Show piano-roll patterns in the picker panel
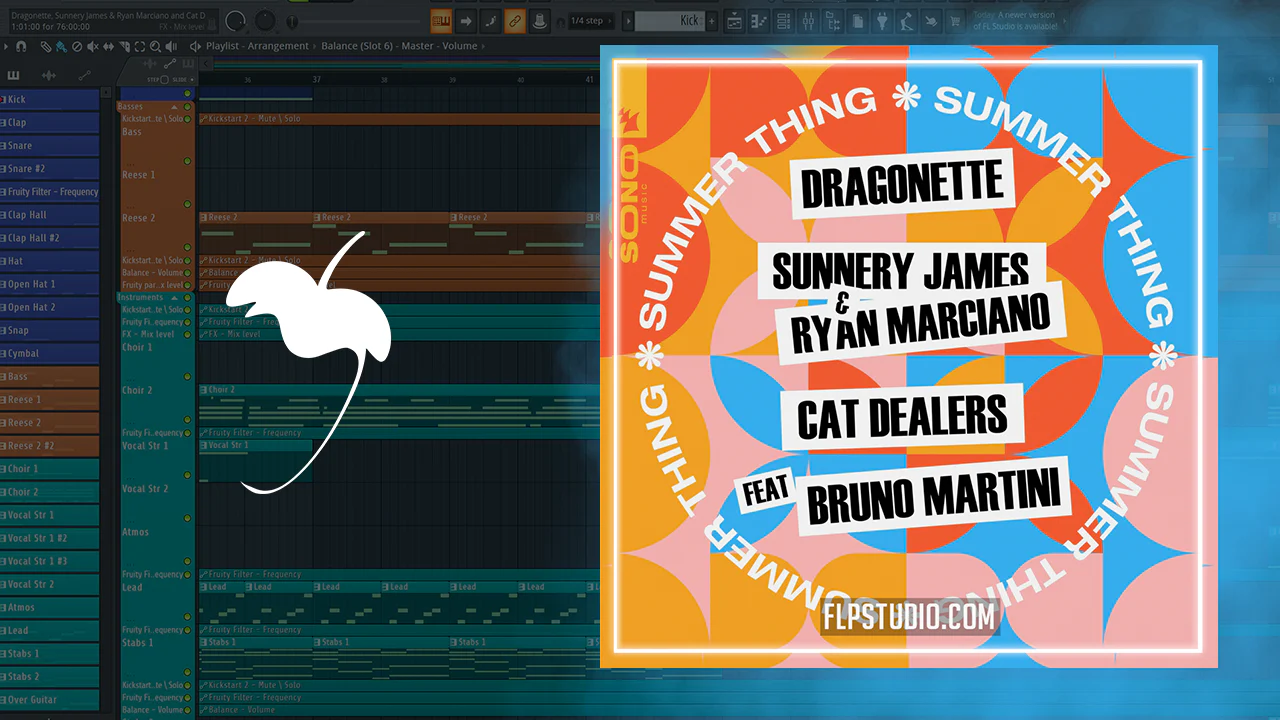 (x=14, y=75)
